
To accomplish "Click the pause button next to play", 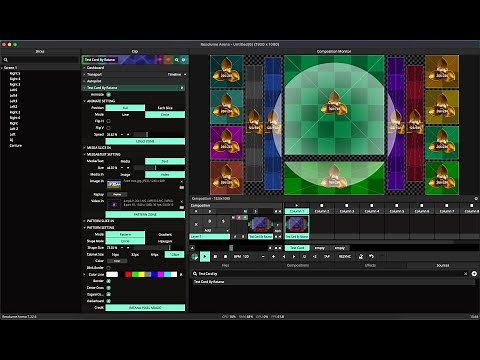I will pyautogui.click(x=215, y=256).
